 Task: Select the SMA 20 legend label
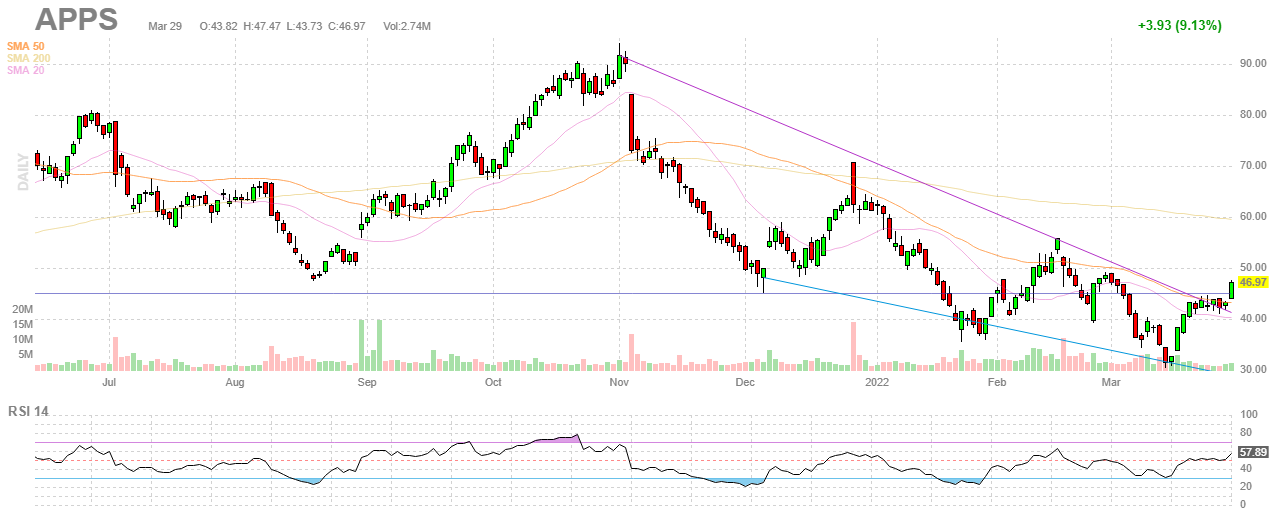click(26, 71)
